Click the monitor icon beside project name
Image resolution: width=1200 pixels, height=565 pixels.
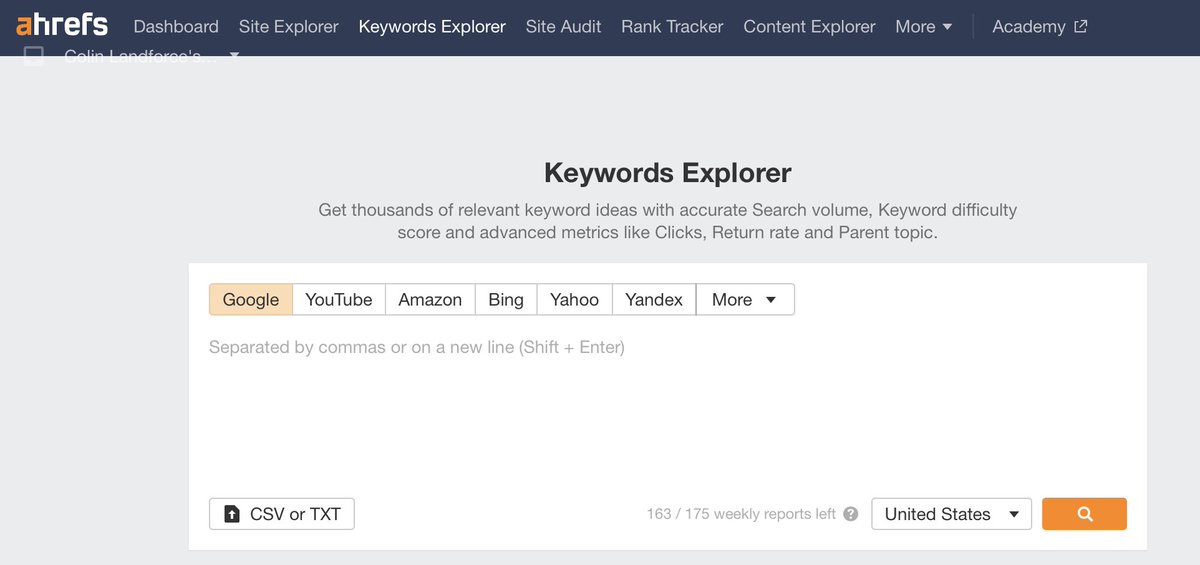(34, 56)
